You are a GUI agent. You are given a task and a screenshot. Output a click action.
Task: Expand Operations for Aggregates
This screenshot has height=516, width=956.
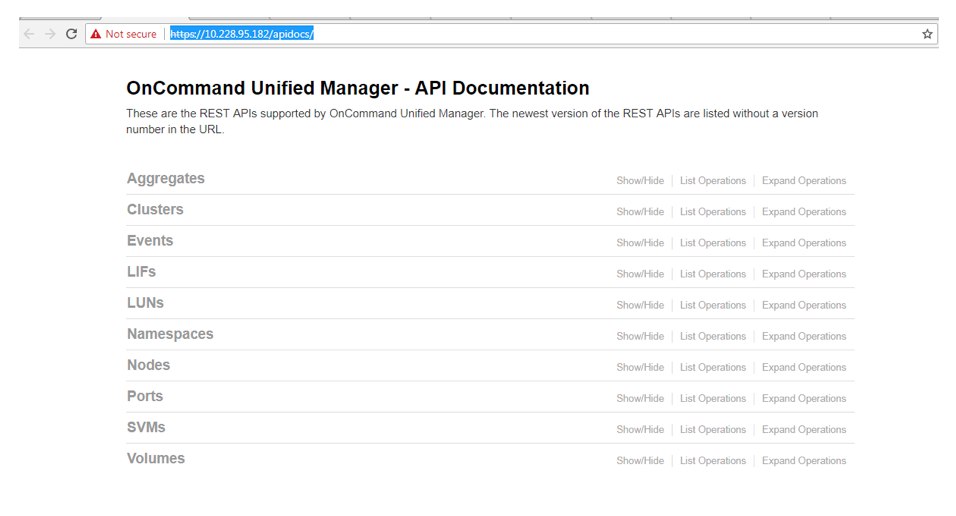pos(804,181)
